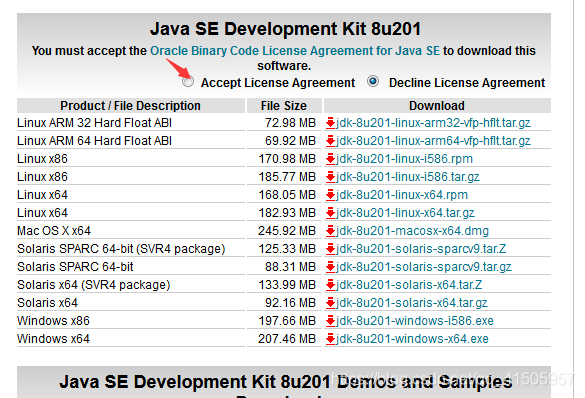Click the download arrow icon for jdk-8u201-solaris-x64.tar.gz
585x398 pixels.
tap(330, 303)
